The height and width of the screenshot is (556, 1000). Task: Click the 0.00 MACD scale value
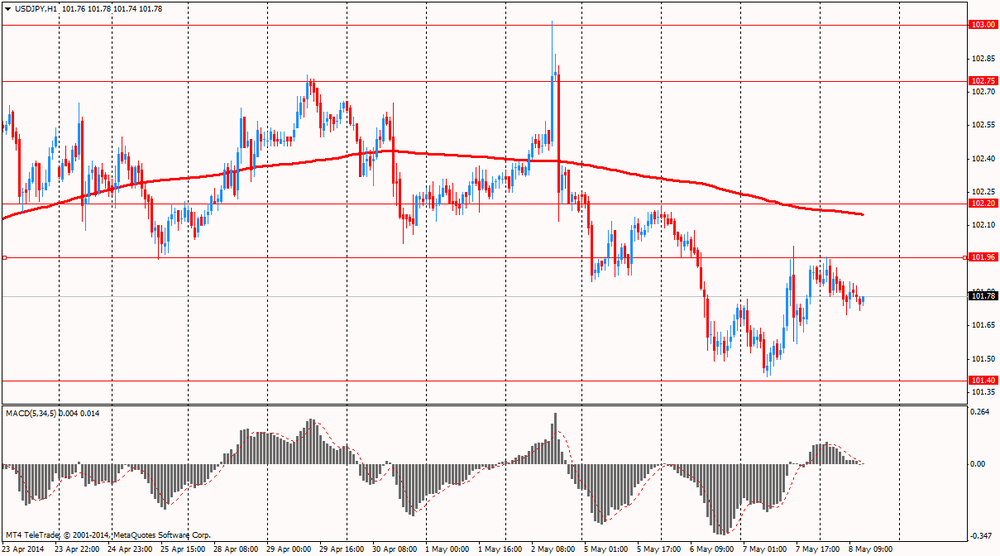(x=978, y=464)
